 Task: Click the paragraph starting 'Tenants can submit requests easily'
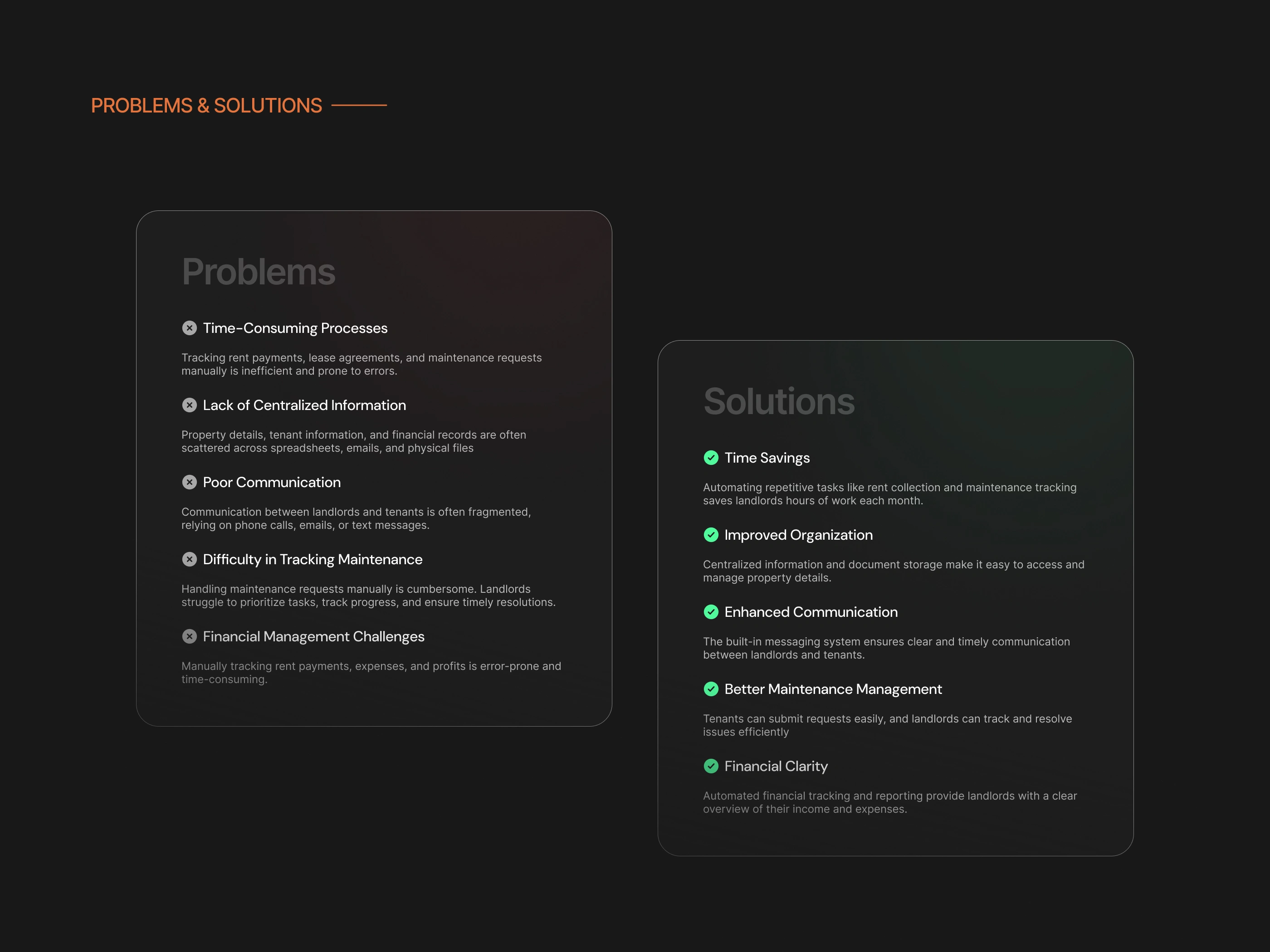pyautogui.click(x=887, y=725)
